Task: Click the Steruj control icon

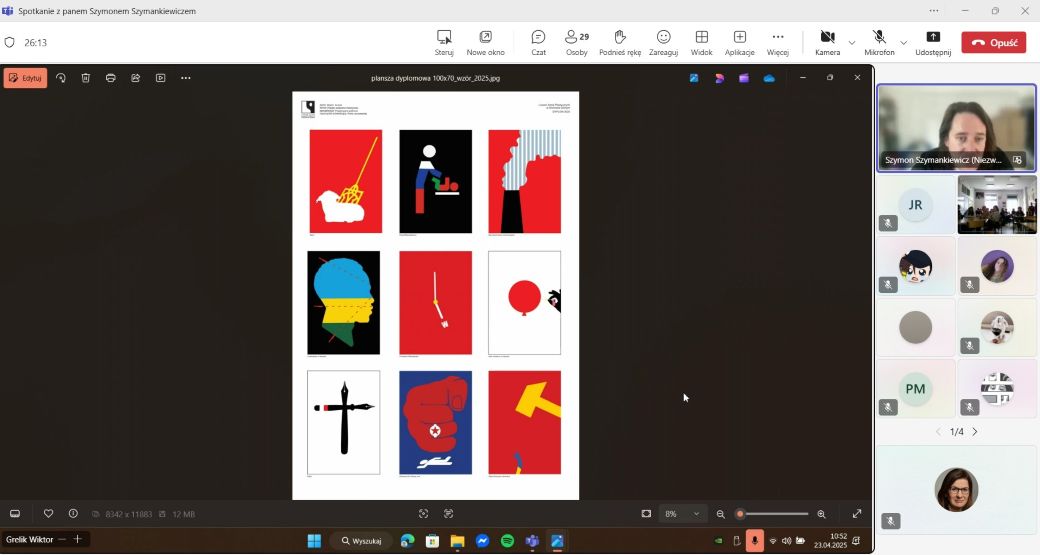Action: coord(444,41)
